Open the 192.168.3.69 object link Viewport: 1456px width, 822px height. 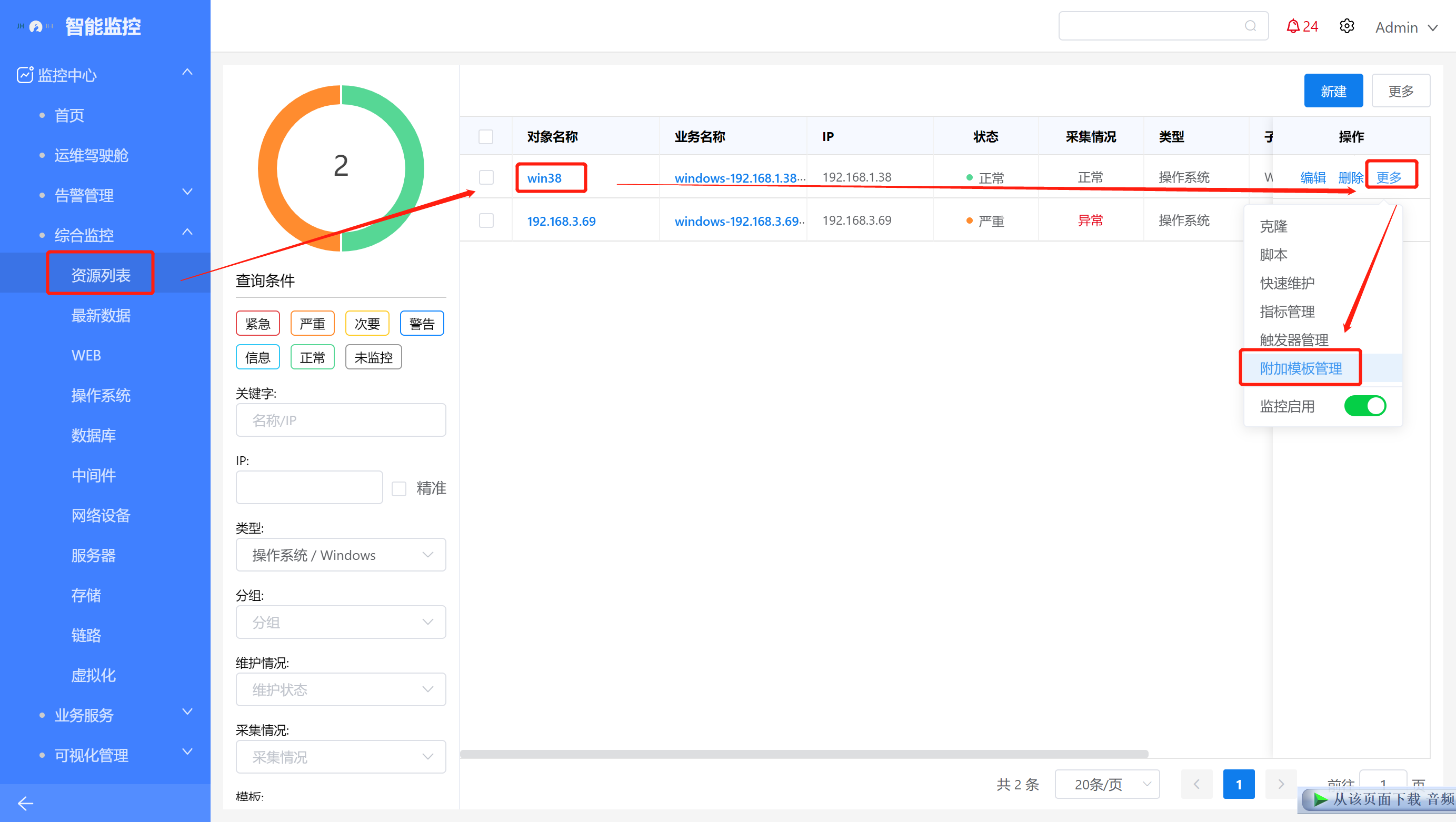pyautogui.click(x=561, y=221)
